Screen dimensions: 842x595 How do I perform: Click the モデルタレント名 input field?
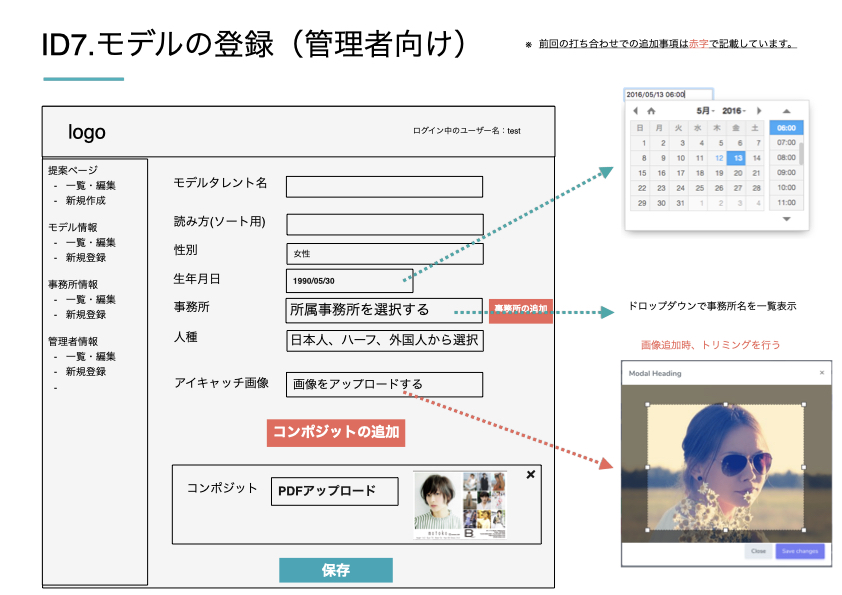384,187
